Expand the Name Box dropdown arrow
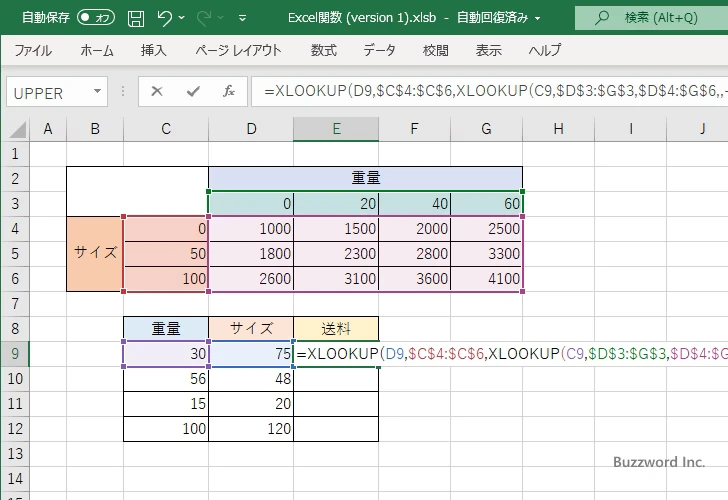The height and width of the screenshot is (500, 728). 98,91
